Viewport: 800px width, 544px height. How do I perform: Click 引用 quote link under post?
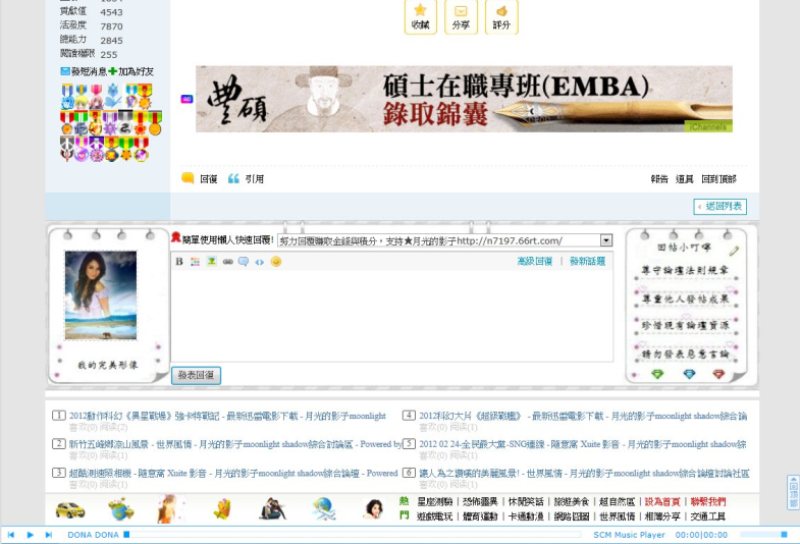(x=248, y=179)
